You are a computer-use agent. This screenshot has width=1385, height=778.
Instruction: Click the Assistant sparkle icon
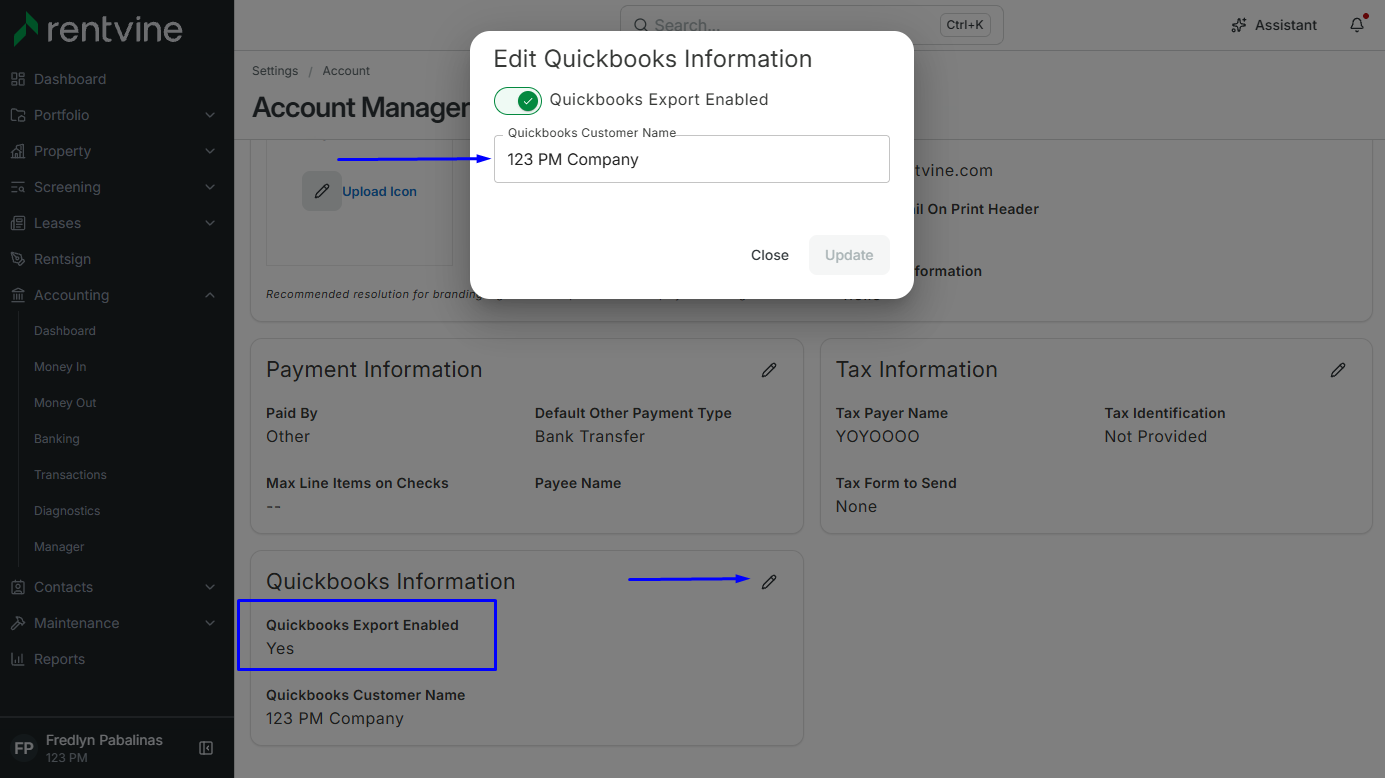point(1240,25)
